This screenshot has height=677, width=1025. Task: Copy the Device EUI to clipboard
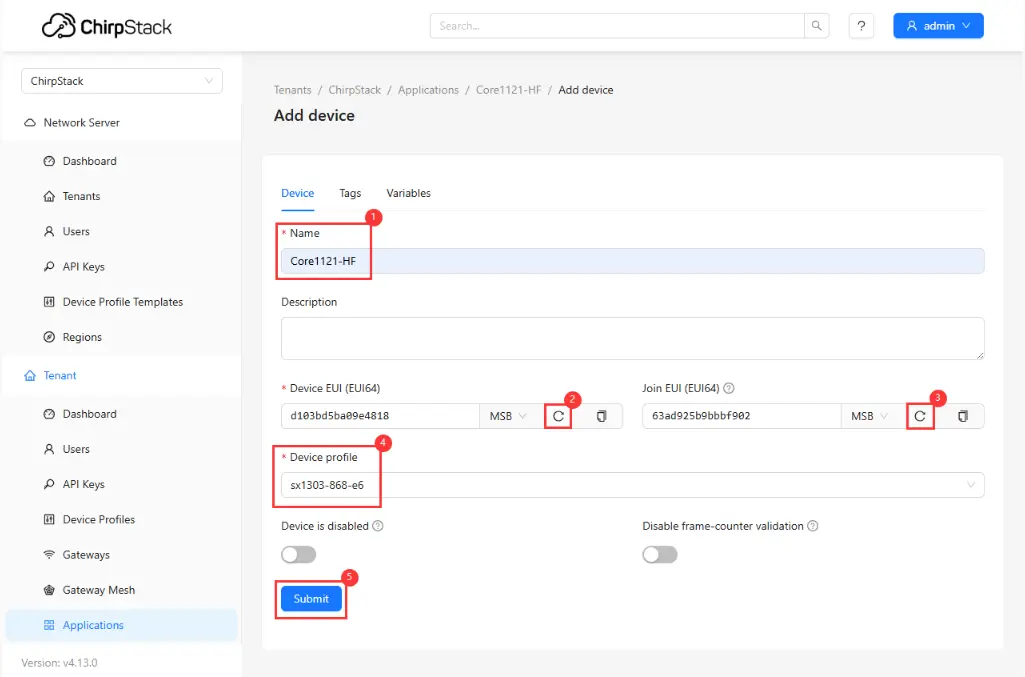[x=601, y=416]
